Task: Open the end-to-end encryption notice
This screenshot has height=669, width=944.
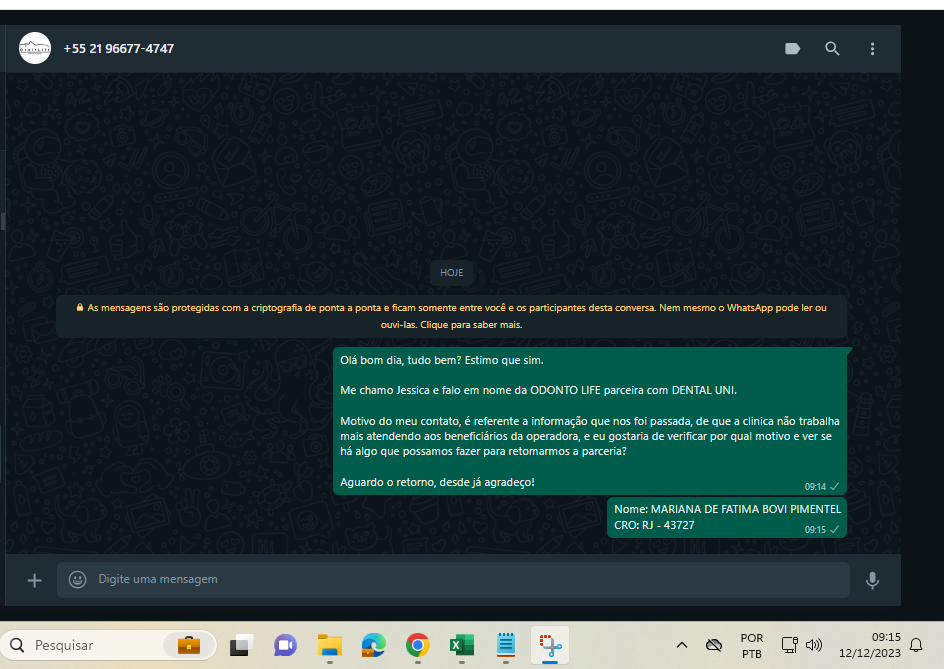Action: tap(452, 316)
